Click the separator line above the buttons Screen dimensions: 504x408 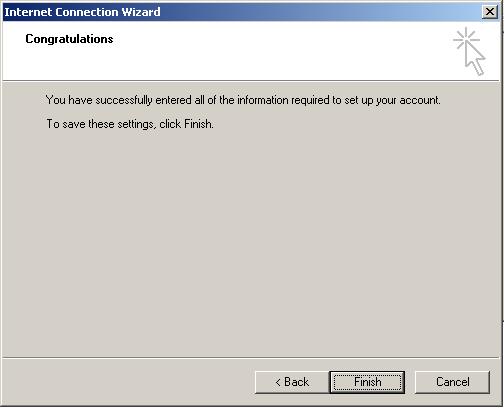click(x=251, y=358)
